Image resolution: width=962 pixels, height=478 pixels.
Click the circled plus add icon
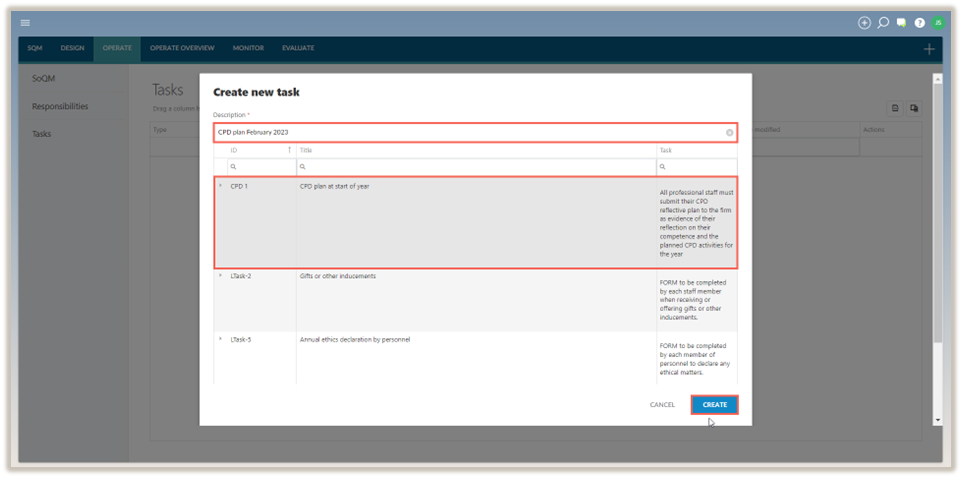[864, 22]
